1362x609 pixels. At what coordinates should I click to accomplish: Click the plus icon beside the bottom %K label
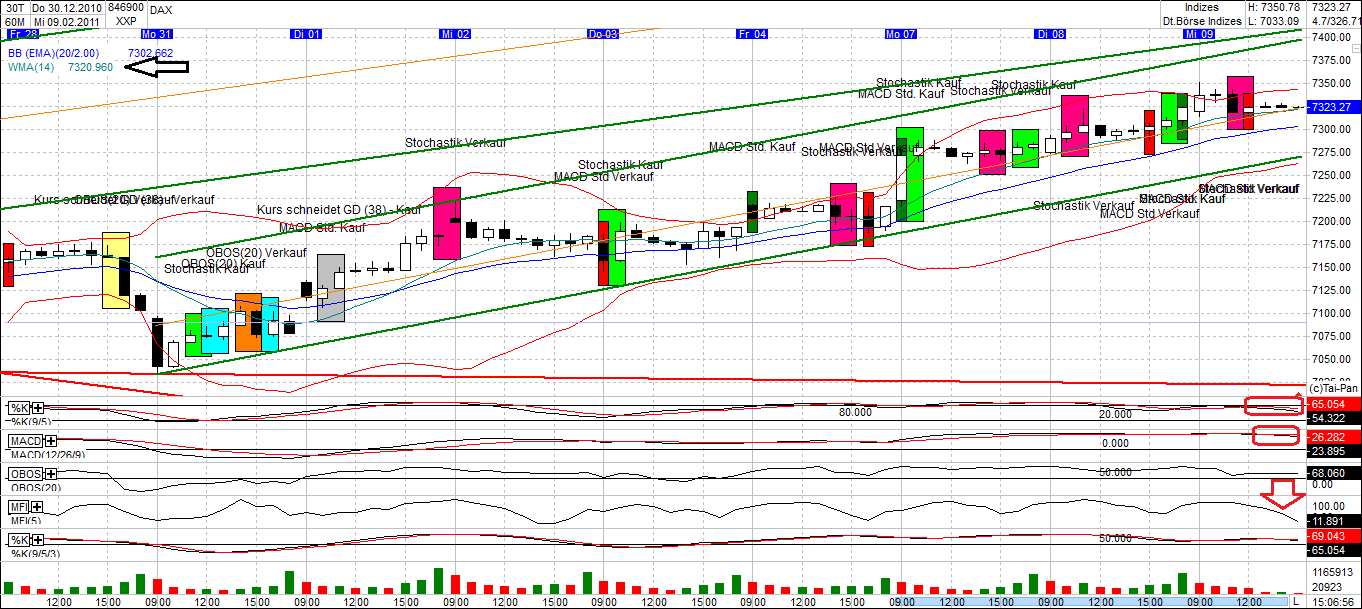38,540
